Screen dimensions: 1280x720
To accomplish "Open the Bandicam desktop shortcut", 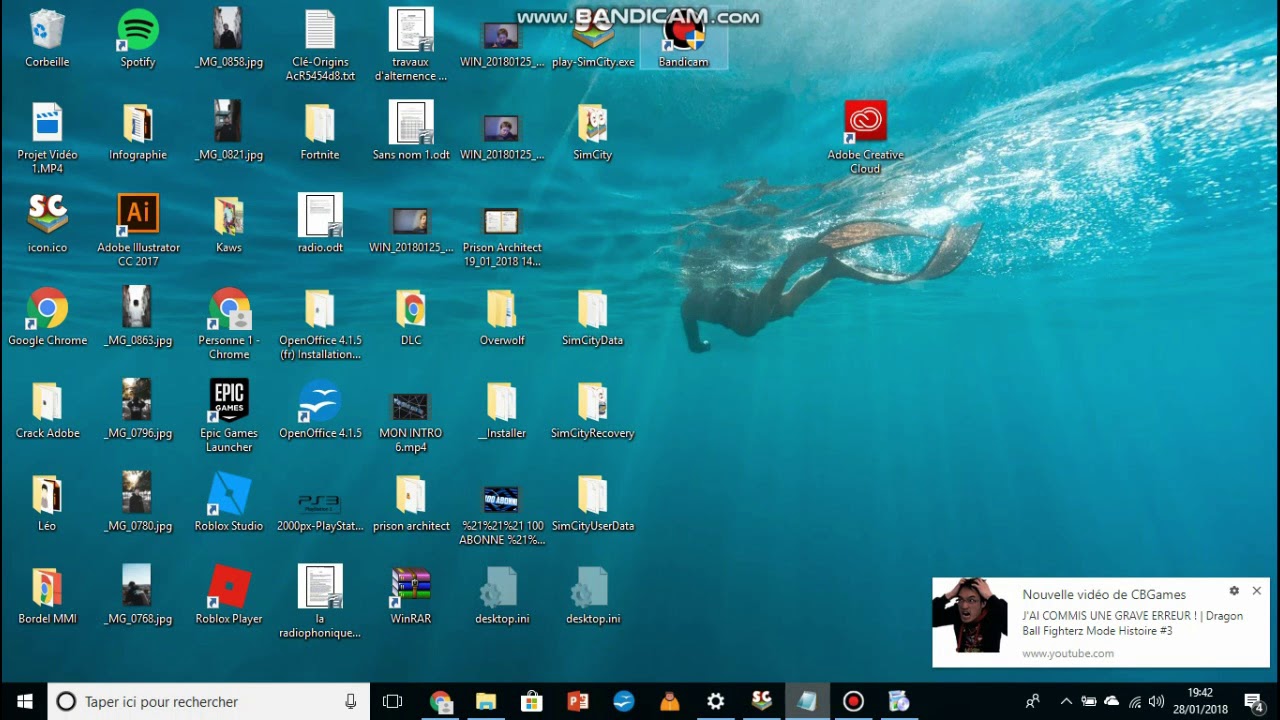I will click(x=684, y=37).
